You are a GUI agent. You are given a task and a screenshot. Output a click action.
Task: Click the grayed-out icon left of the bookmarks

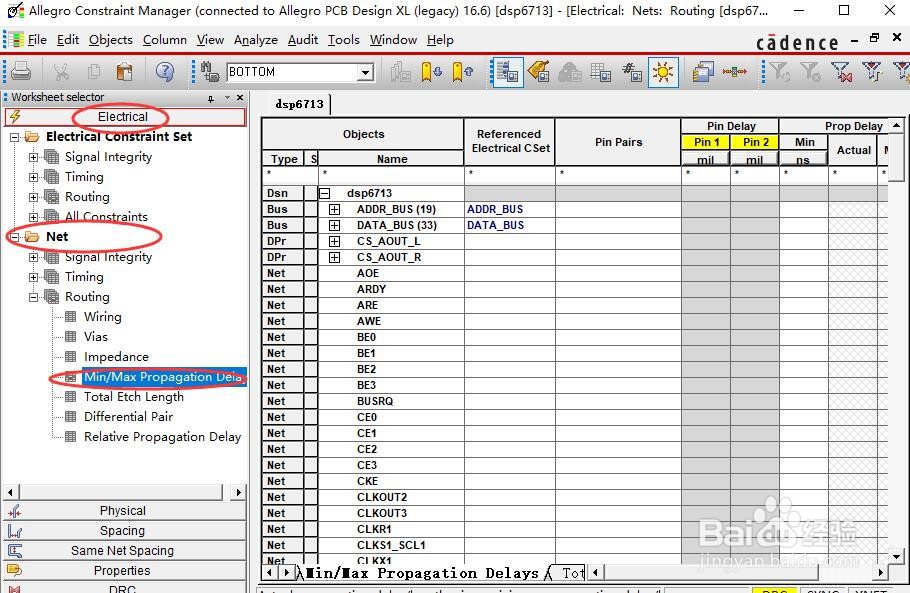(400, 72)
